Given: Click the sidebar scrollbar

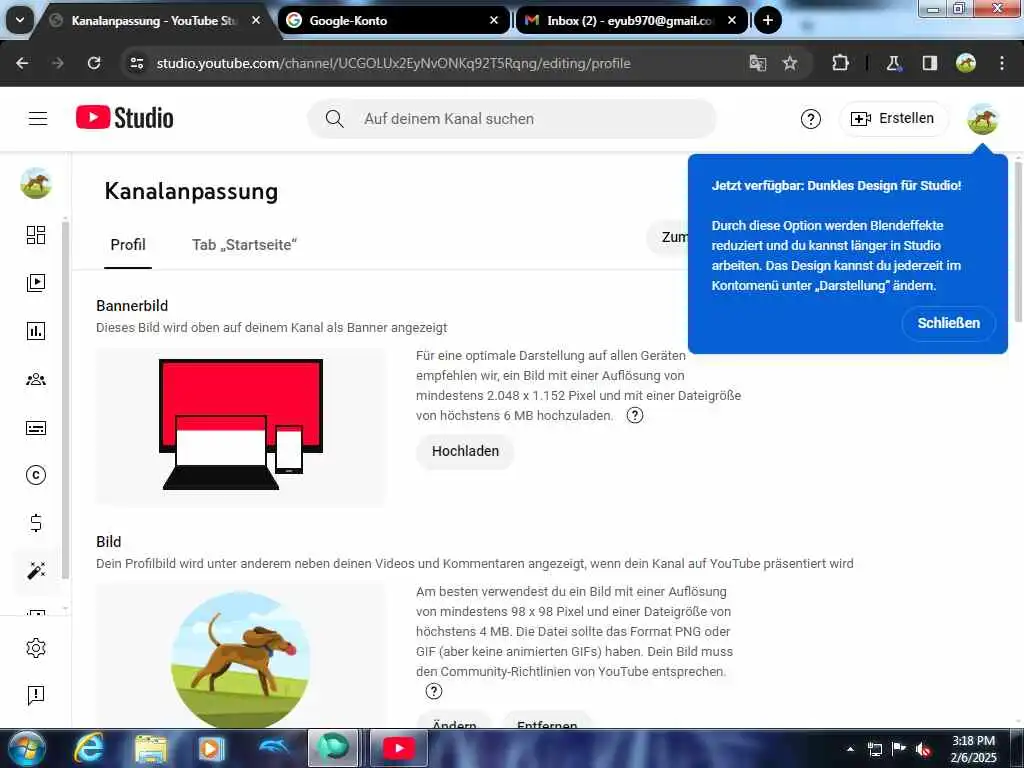Looking at the screenshot, I should pyautogui.click(x=65, y=400).
